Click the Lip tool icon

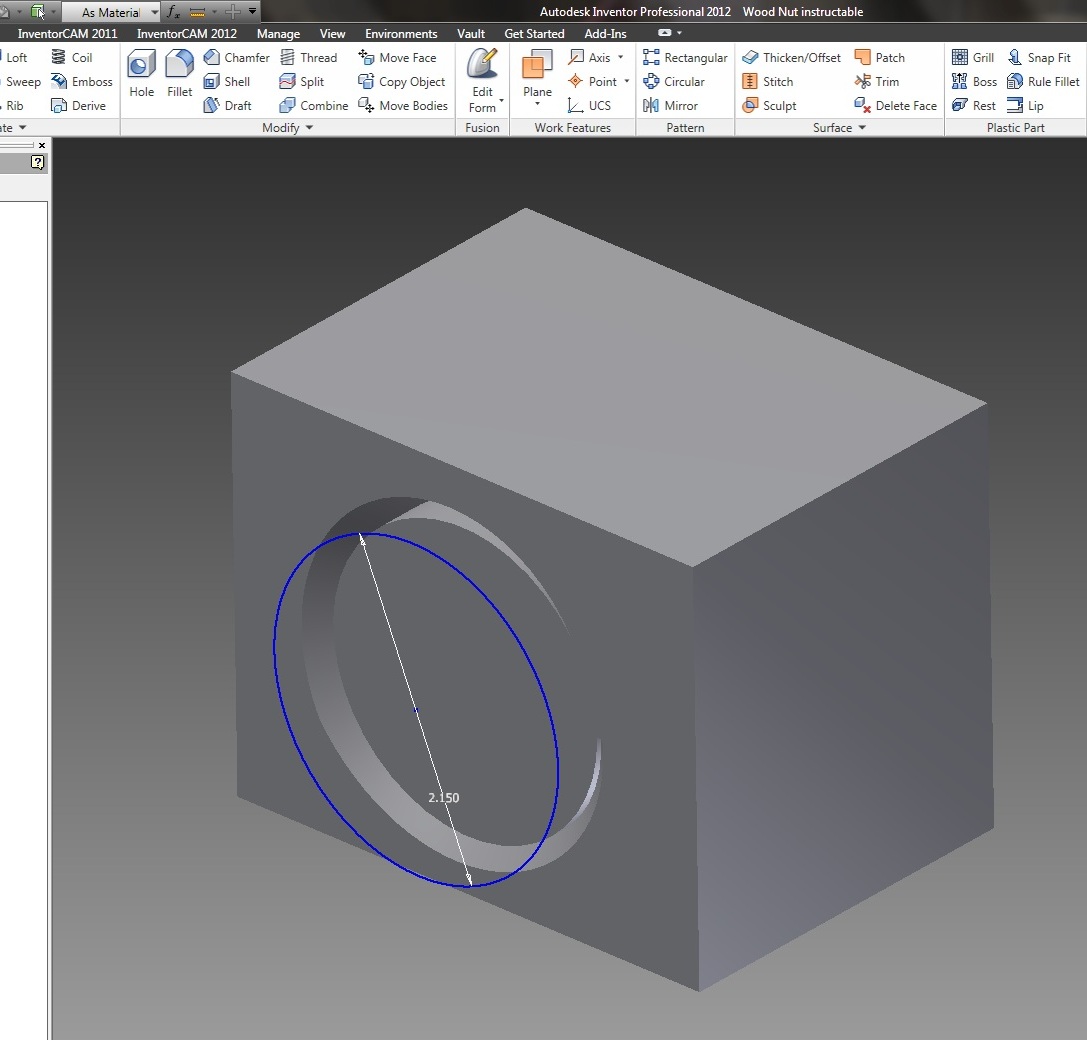click(x=1015, y=105)
